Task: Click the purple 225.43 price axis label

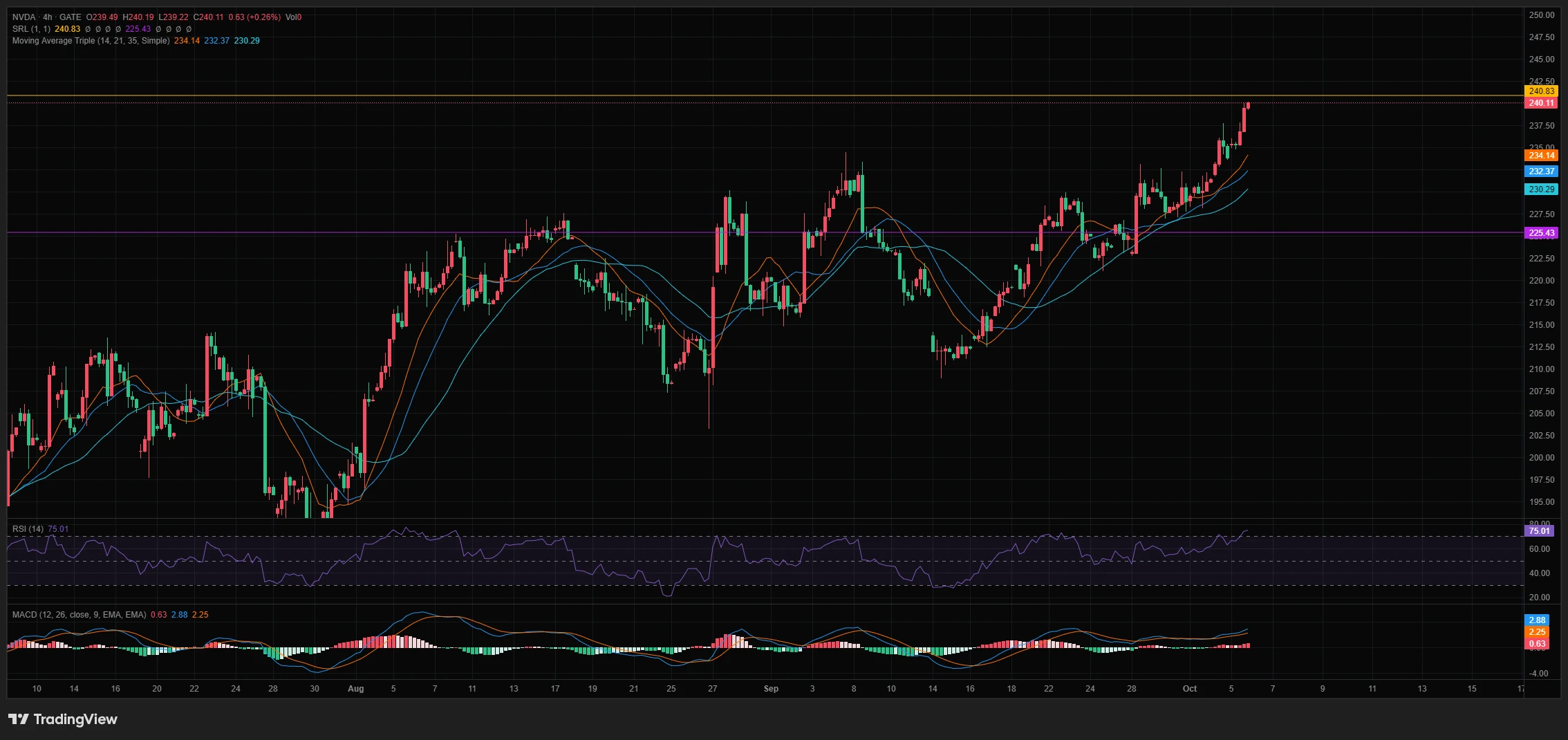Action: 1541,233
